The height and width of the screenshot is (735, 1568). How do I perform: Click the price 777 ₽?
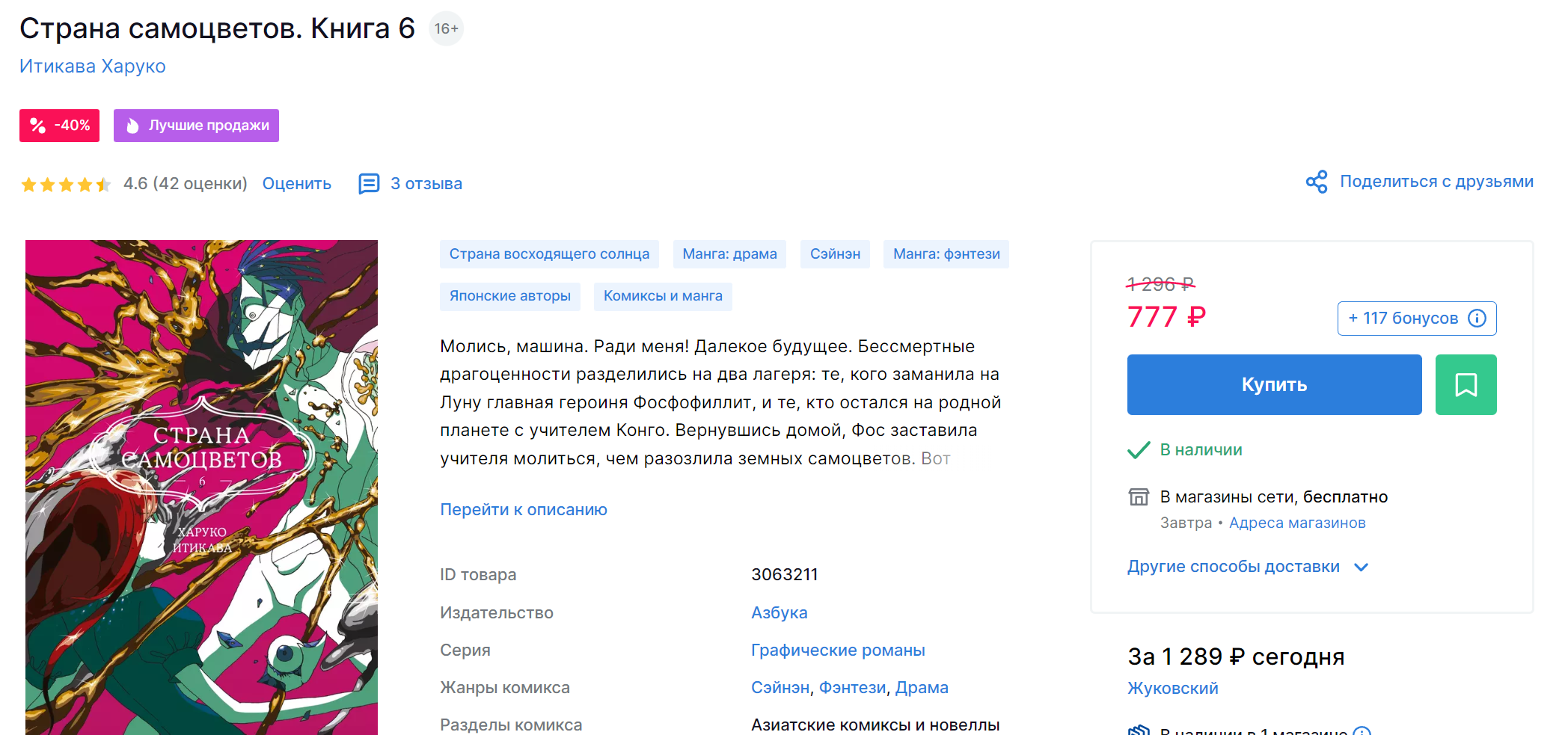[1166, 317]
